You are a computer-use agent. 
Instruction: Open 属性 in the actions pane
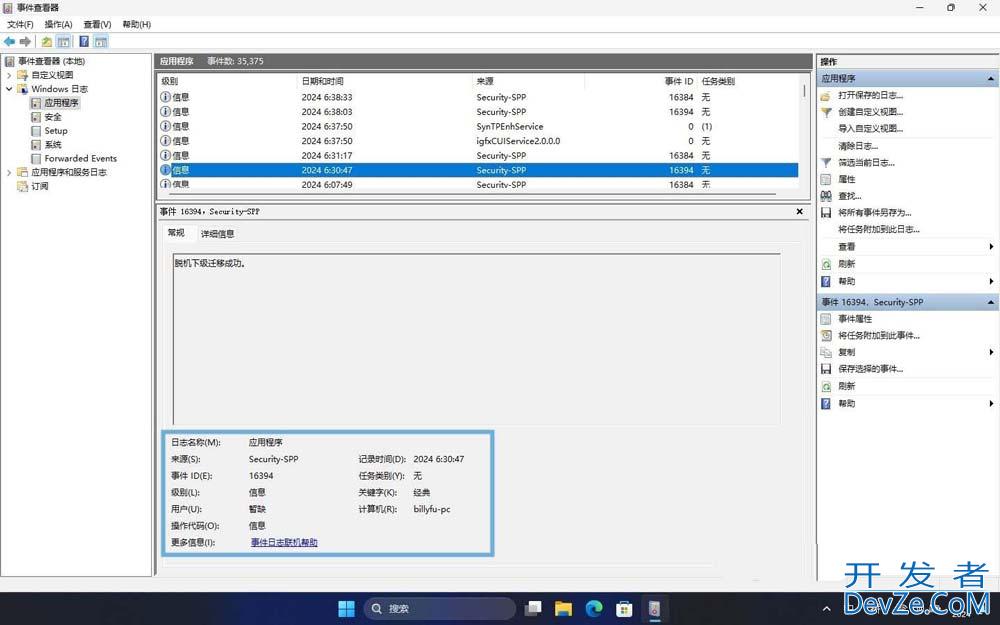[x=846, y=179]
